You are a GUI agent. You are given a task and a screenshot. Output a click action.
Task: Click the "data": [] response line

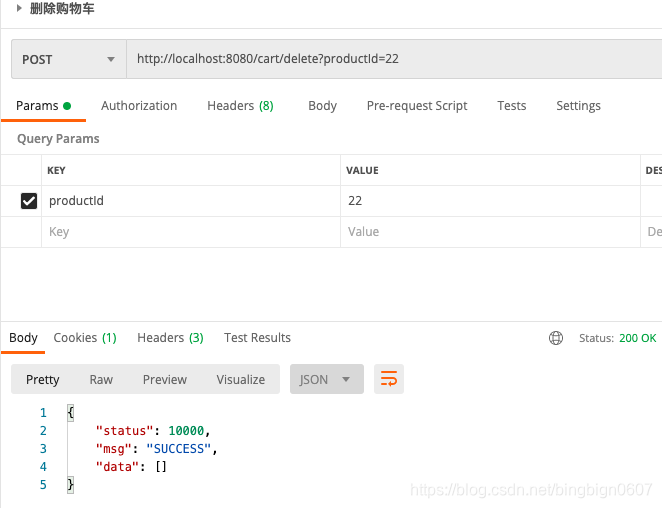tap(131, 467)
